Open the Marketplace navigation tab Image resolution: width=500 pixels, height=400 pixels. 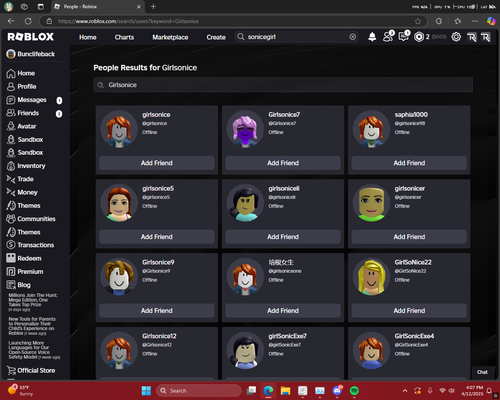(x=170, y=37)
